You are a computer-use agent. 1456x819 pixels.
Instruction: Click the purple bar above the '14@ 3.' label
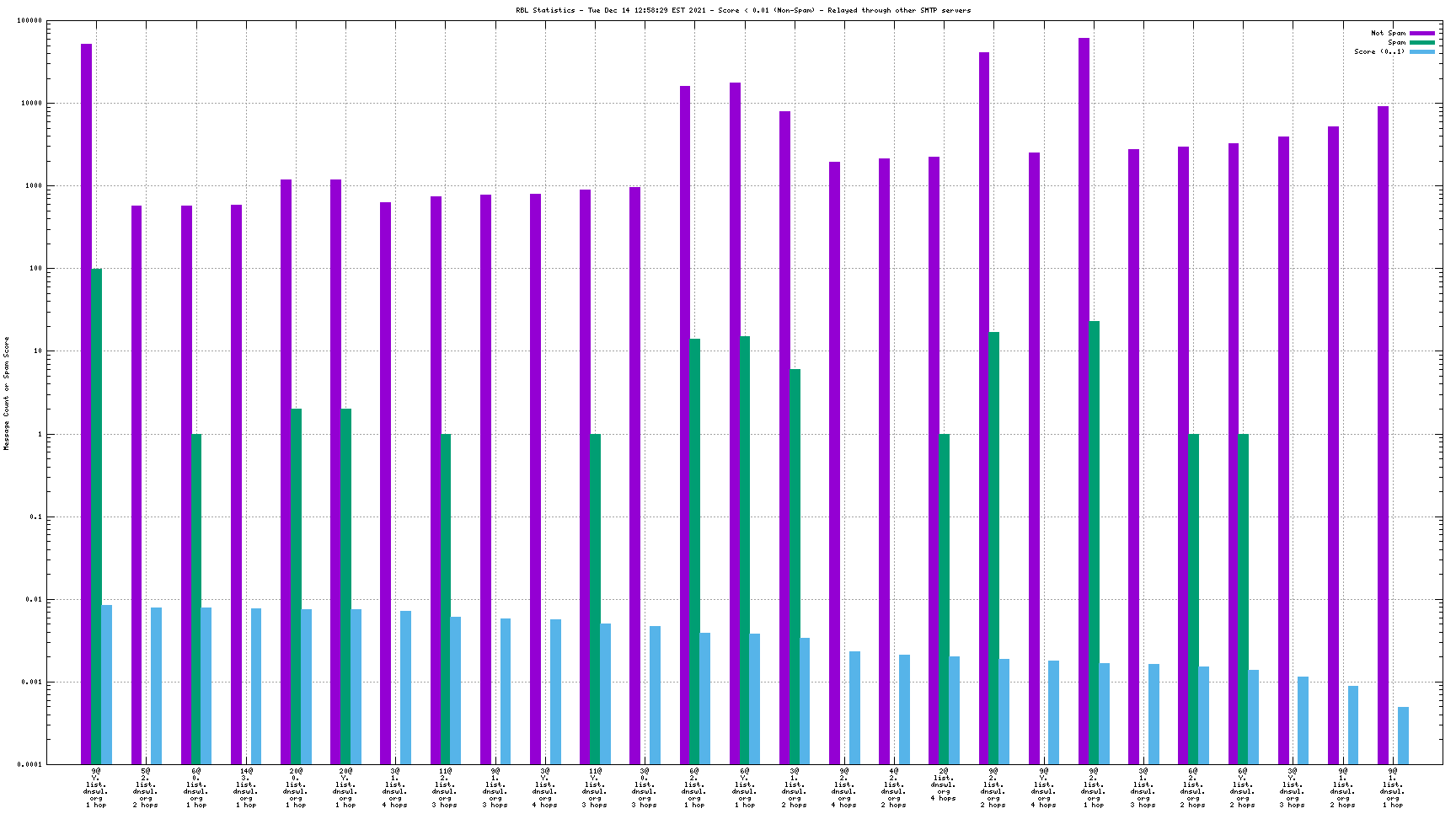(x=236, y=484)
